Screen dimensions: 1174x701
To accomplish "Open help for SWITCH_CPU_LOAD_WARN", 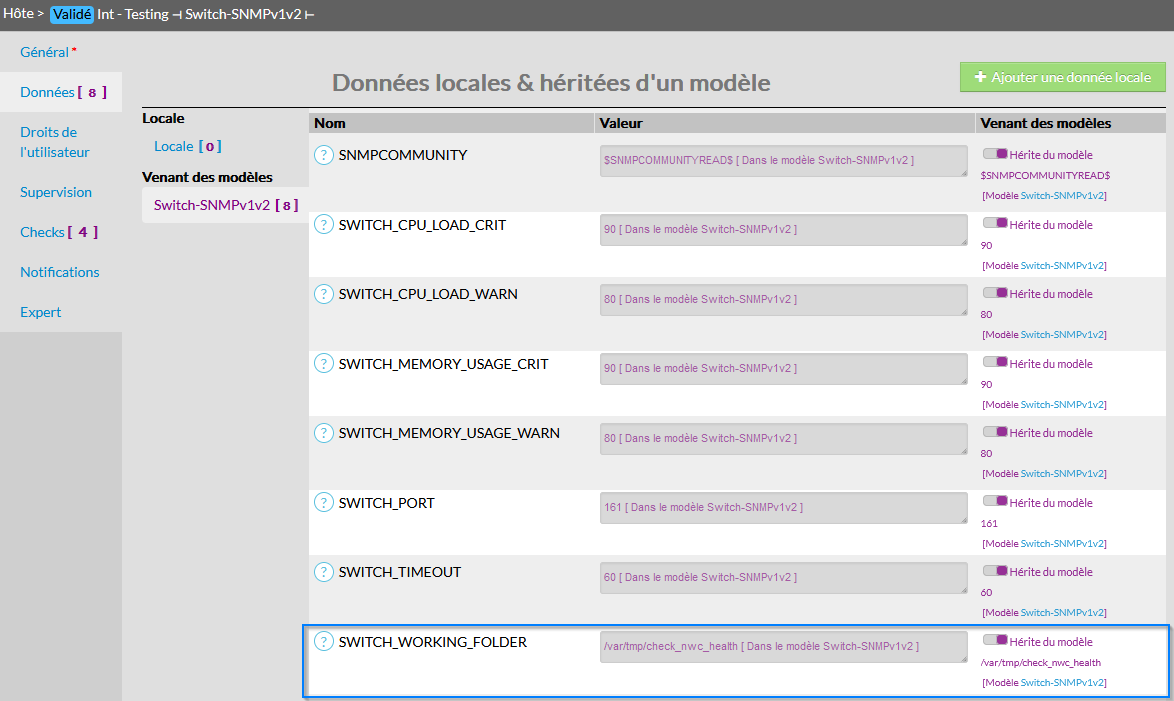I will tap(323, 294).
